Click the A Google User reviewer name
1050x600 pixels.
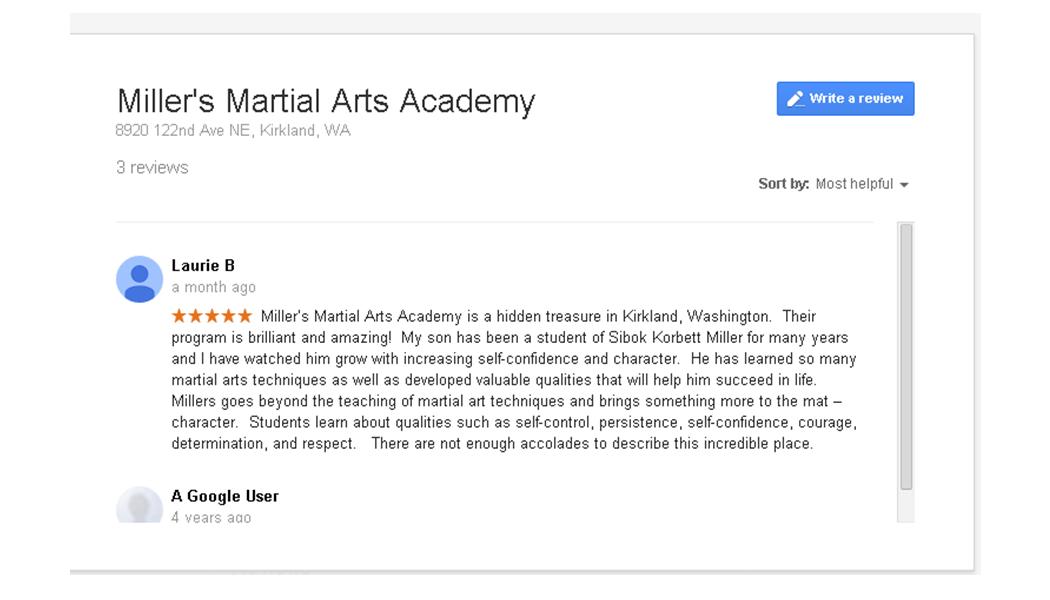point(225,496)
